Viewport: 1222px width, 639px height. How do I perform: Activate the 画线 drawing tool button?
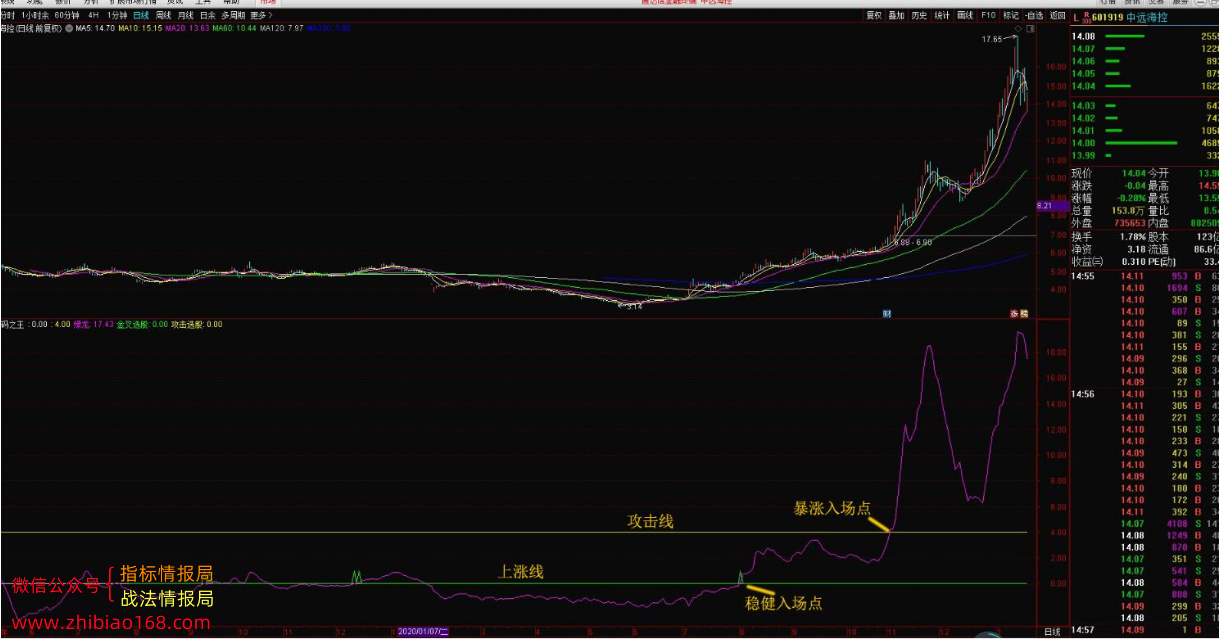pos(965,16)
